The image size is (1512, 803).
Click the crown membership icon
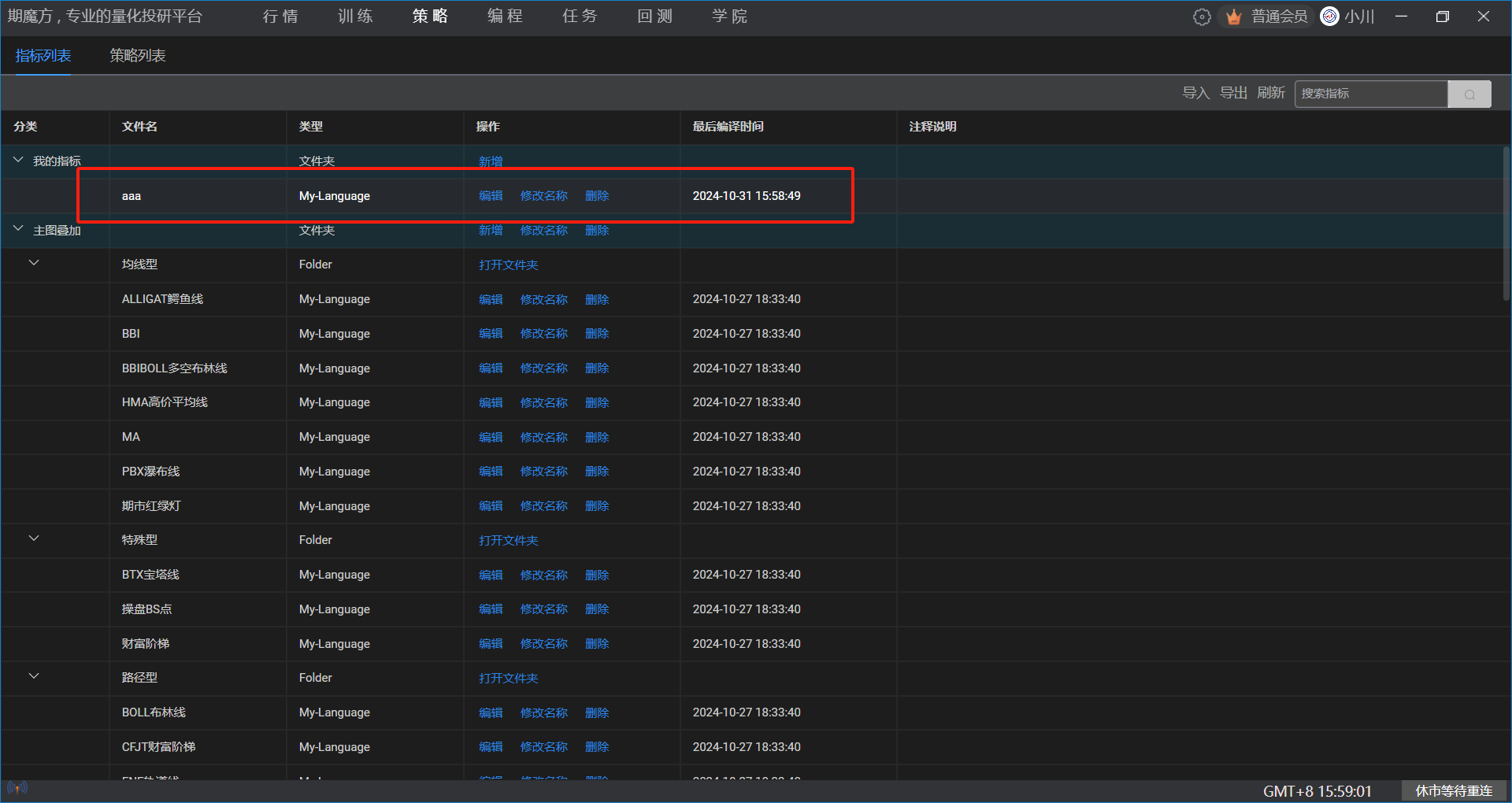(x=1233, y=17)
